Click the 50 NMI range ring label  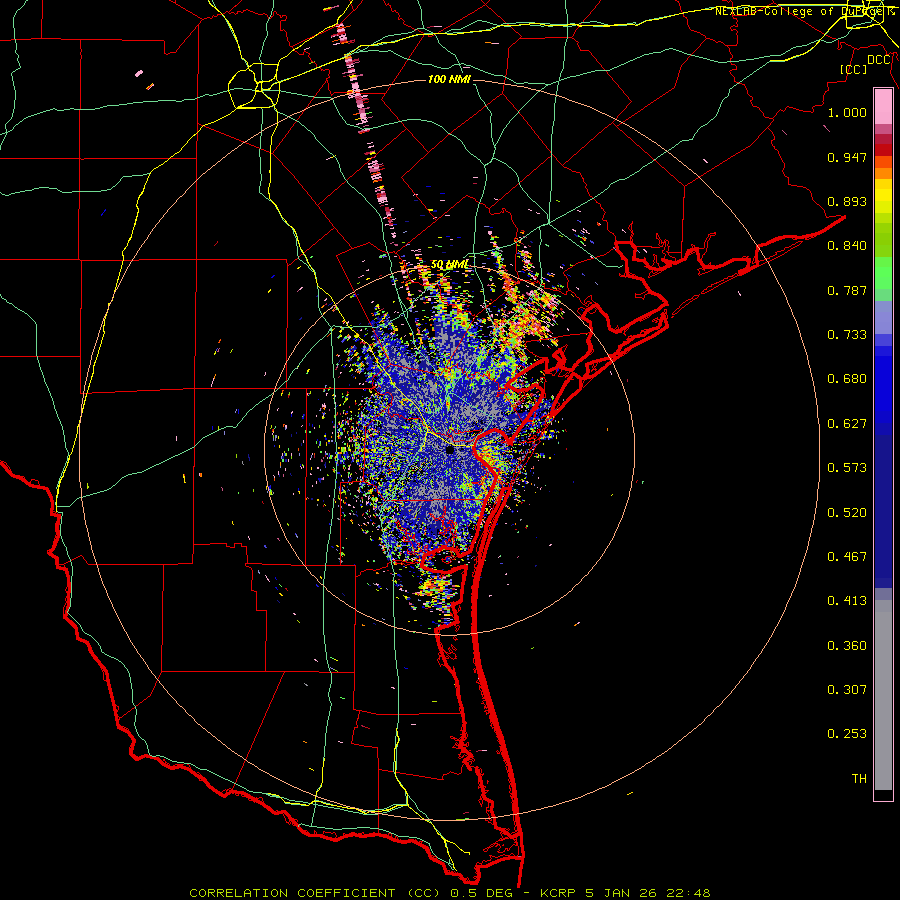[x=449, y=265]
